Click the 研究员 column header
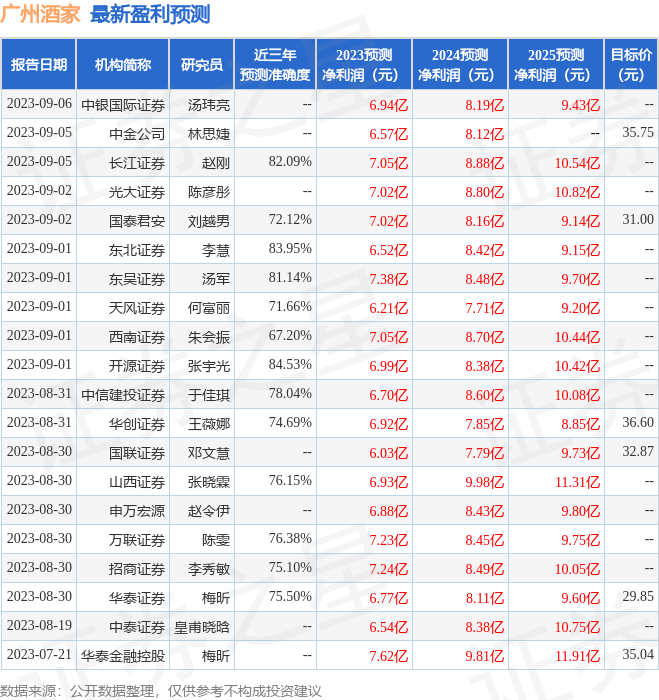The width and height of the screenshot is (659, 700). coord(201,65)
